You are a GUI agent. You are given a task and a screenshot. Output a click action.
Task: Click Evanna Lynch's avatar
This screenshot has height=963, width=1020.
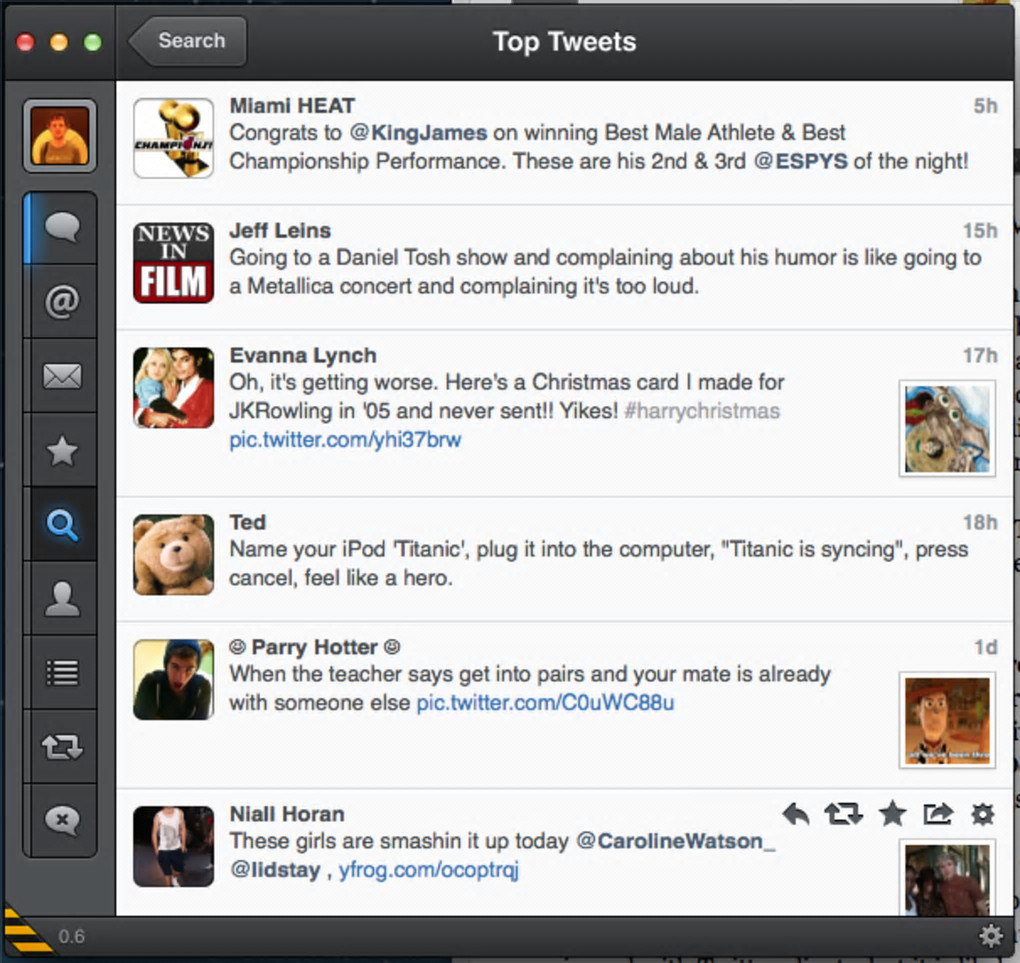pos(174,388)
